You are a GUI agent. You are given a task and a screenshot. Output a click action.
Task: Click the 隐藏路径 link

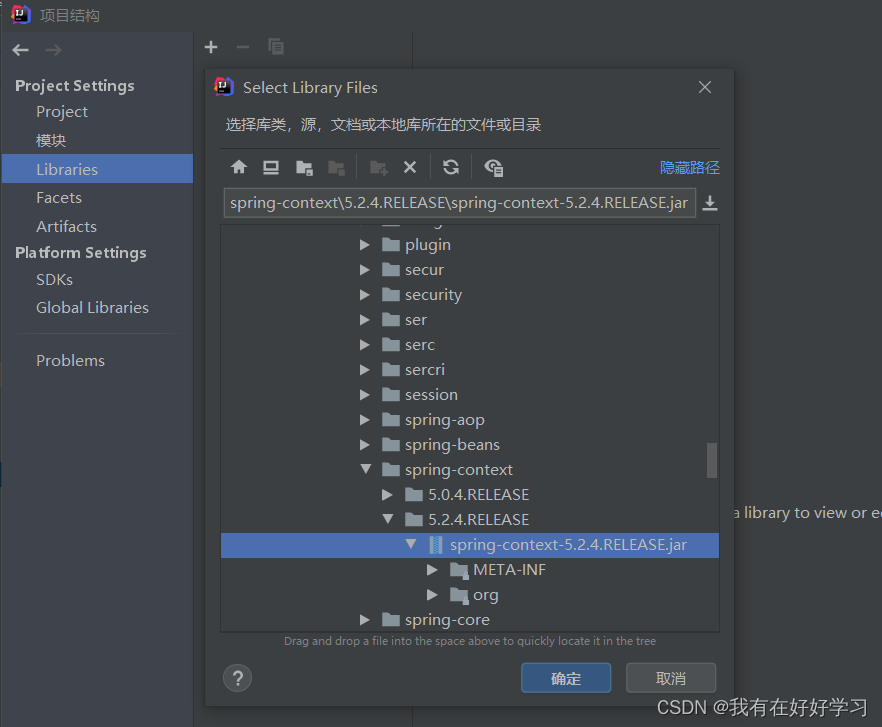click(x=690, y=167)
